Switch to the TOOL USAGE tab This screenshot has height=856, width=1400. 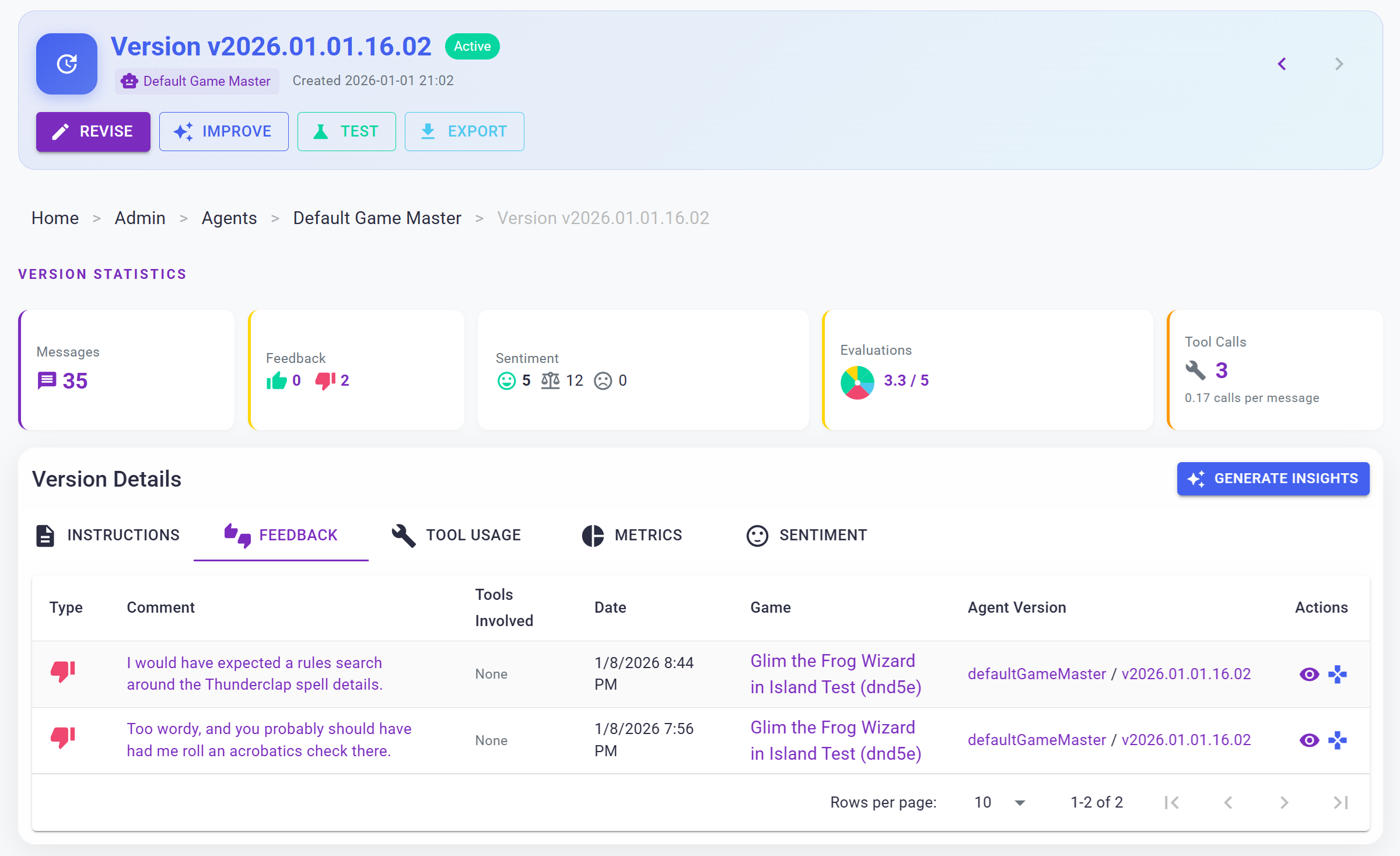point(456,535)
